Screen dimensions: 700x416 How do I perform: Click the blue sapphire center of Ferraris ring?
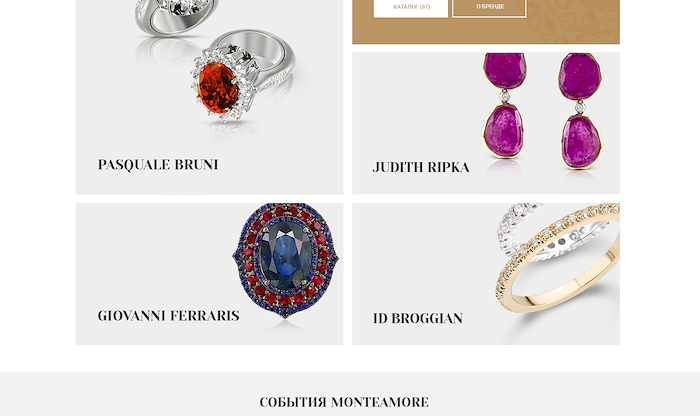click(286, 256)
